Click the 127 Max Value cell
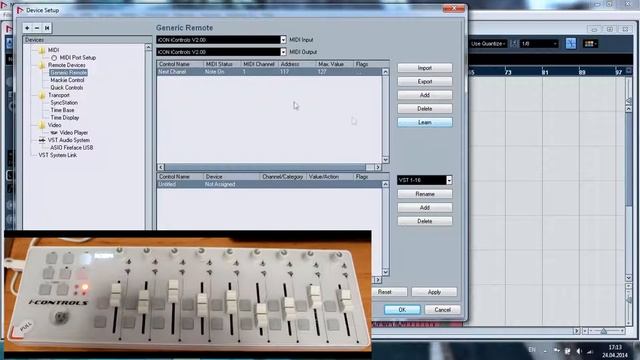The image size is (640, 360). pyautogui.click(x=322, y=72)
